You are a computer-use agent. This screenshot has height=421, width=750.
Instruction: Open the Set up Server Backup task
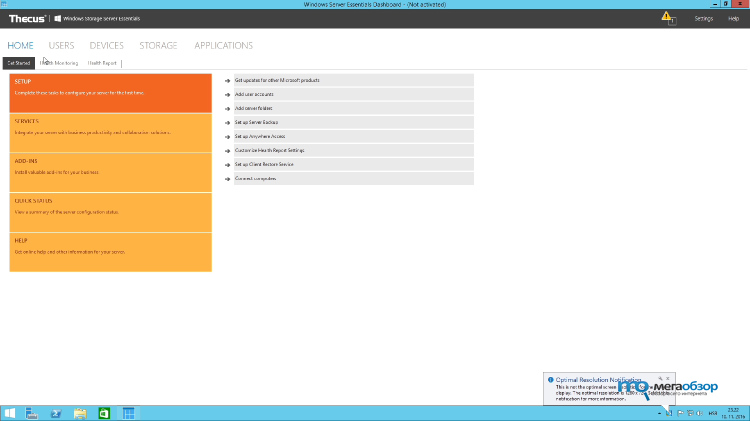[353, 122]
